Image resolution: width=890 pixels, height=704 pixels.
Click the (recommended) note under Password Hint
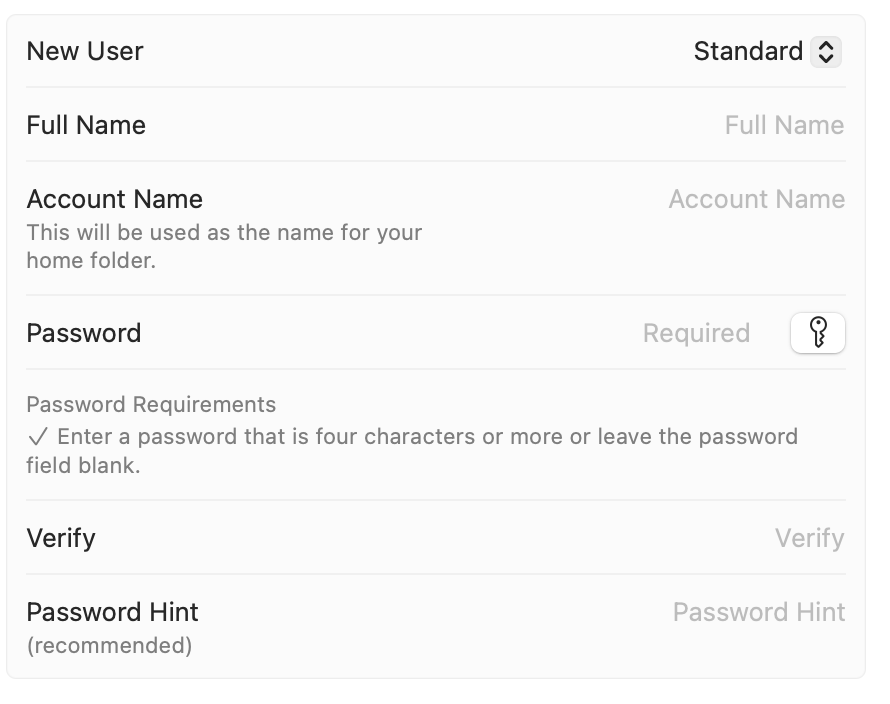109,646
